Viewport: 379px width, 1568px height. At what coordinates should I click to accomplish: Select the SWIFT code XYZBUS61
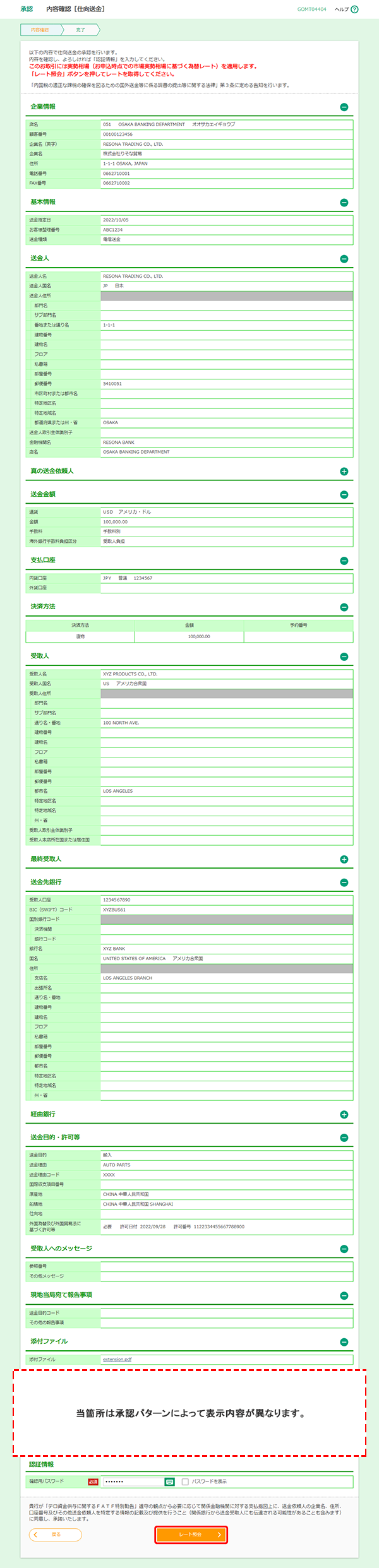[x=114, y=910]
